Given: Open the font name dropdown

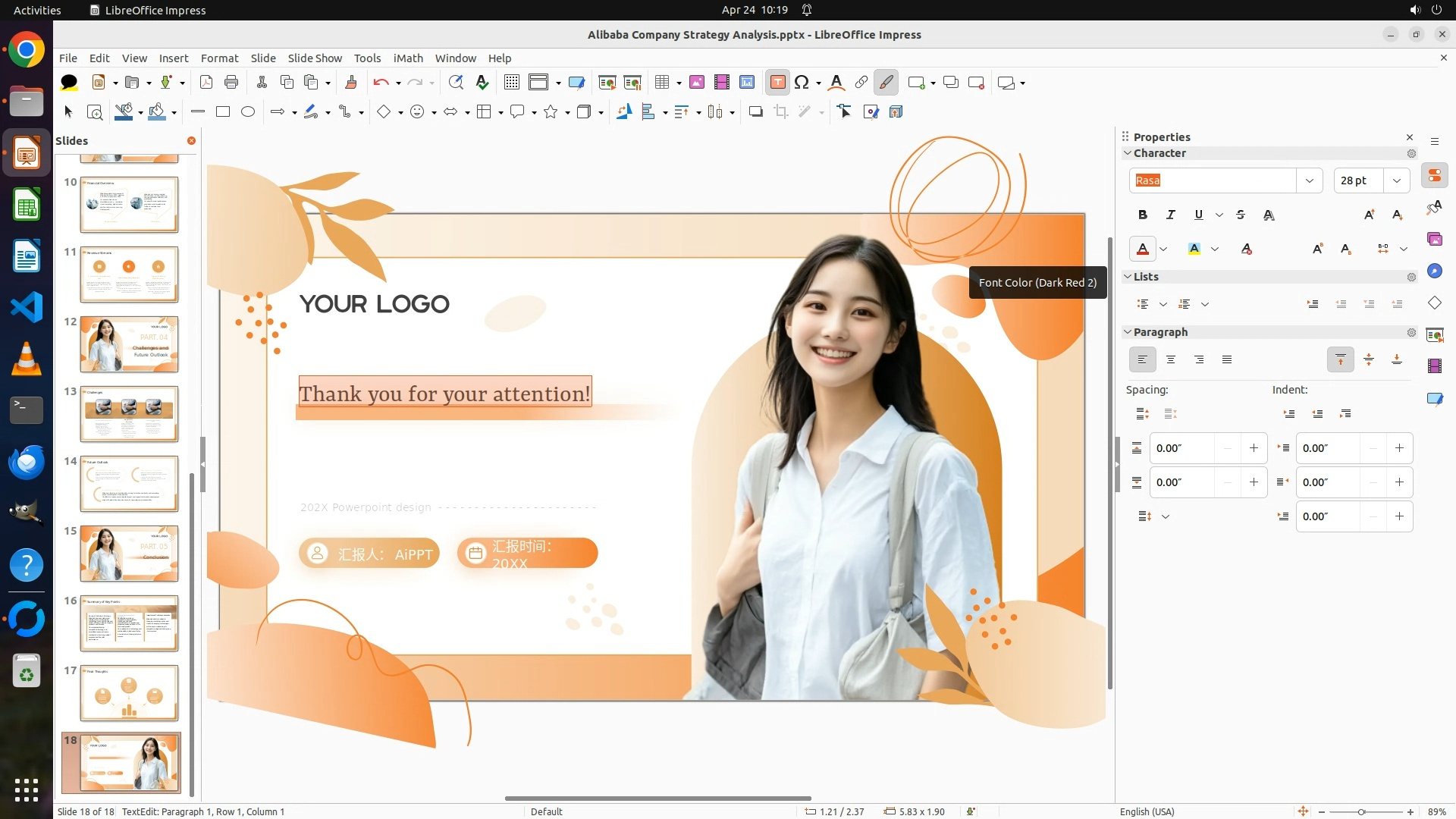Looking at the screenshot, I should coord(1309,180).
